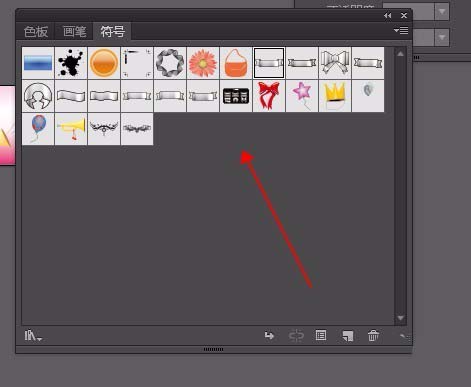Select the blue and red balloon symbol
The image size is (471, 387).
click(38, 129)
